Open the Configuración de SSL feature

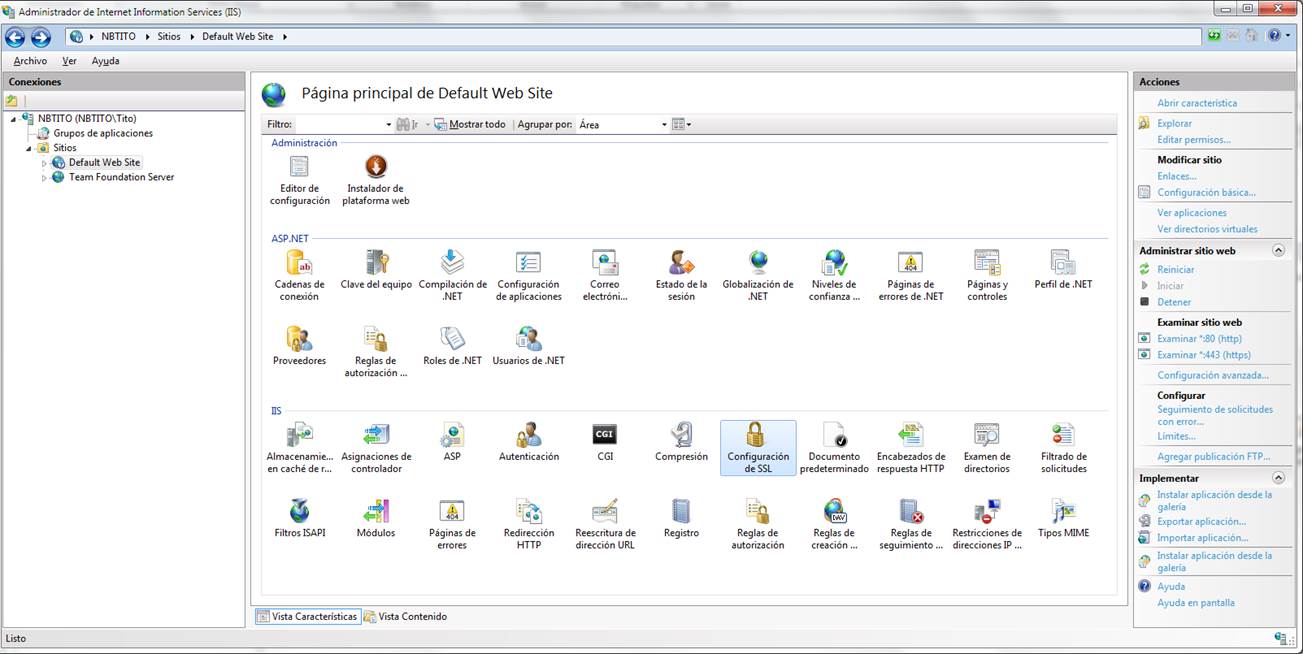[757, 435]
